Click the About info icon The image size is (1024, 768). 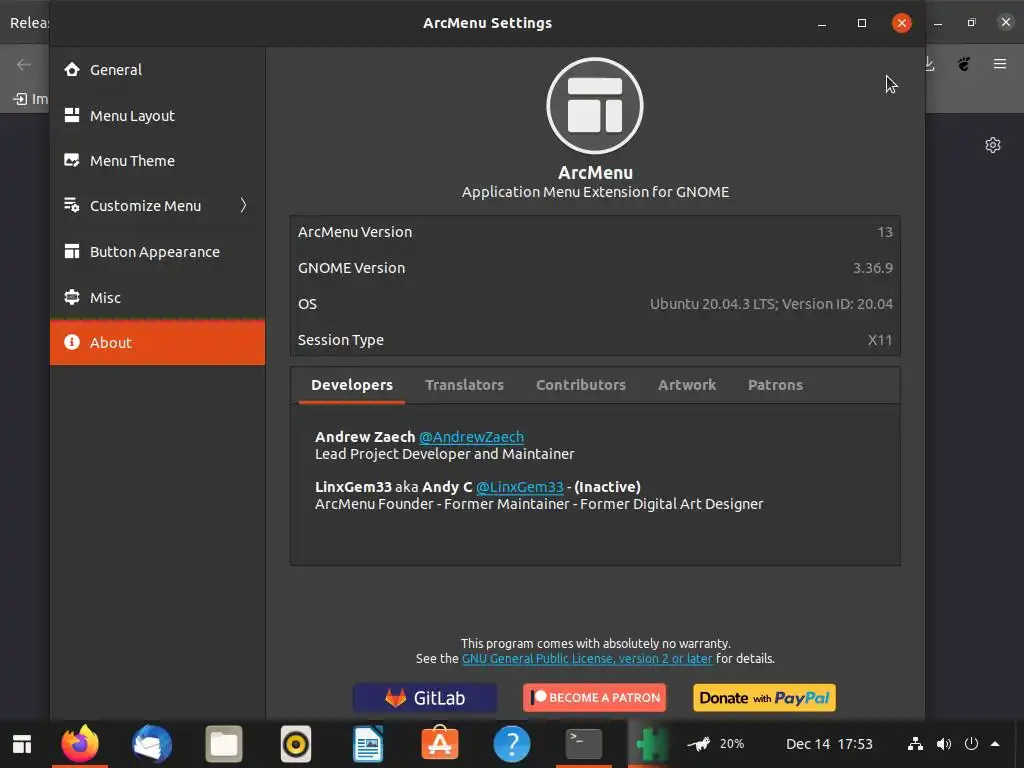pyautogui.click(x=72, y=342)
